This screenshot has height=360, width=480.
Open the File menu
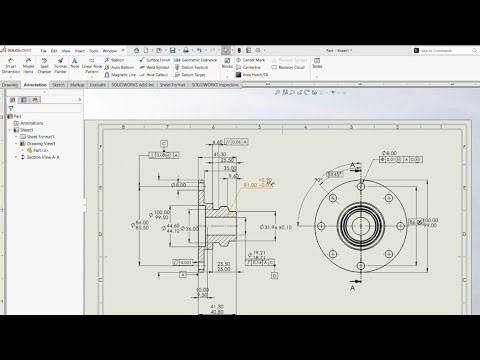tap(43, 51)
